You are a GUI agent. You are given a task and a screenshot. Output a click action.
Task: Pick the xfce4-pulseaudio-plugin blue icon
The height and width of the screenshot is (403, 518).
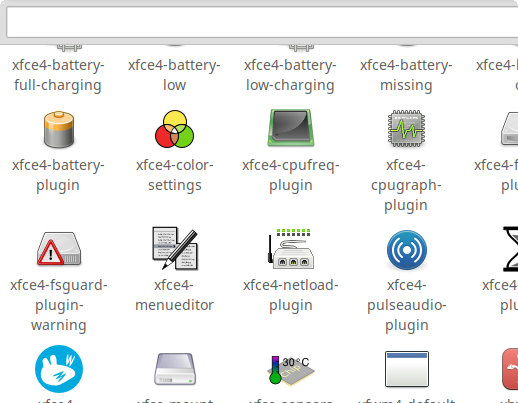[407, 250]
